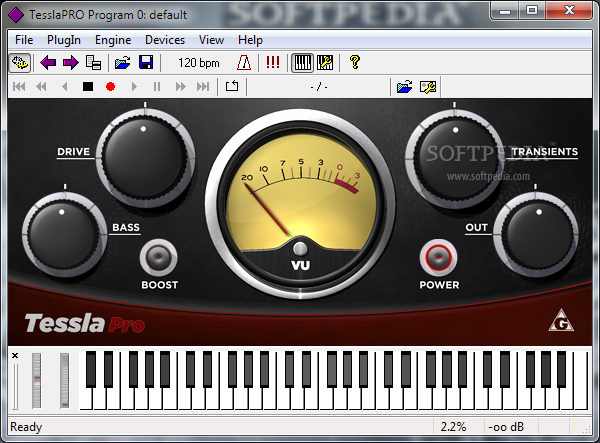
Task: Open the PlugIn menu
Action: (64, 40)
